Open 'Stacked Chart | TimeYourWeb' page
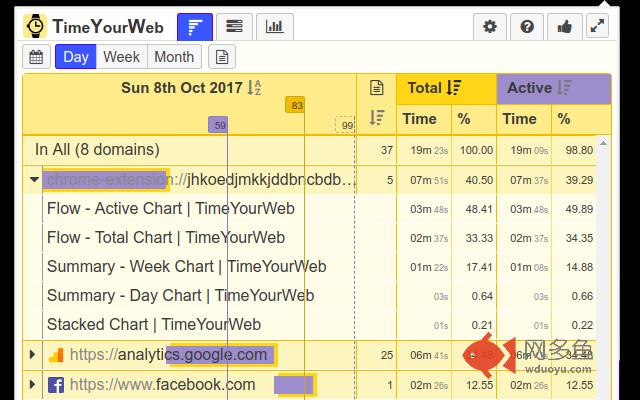The image size is (640, 400). click(154, 324)
